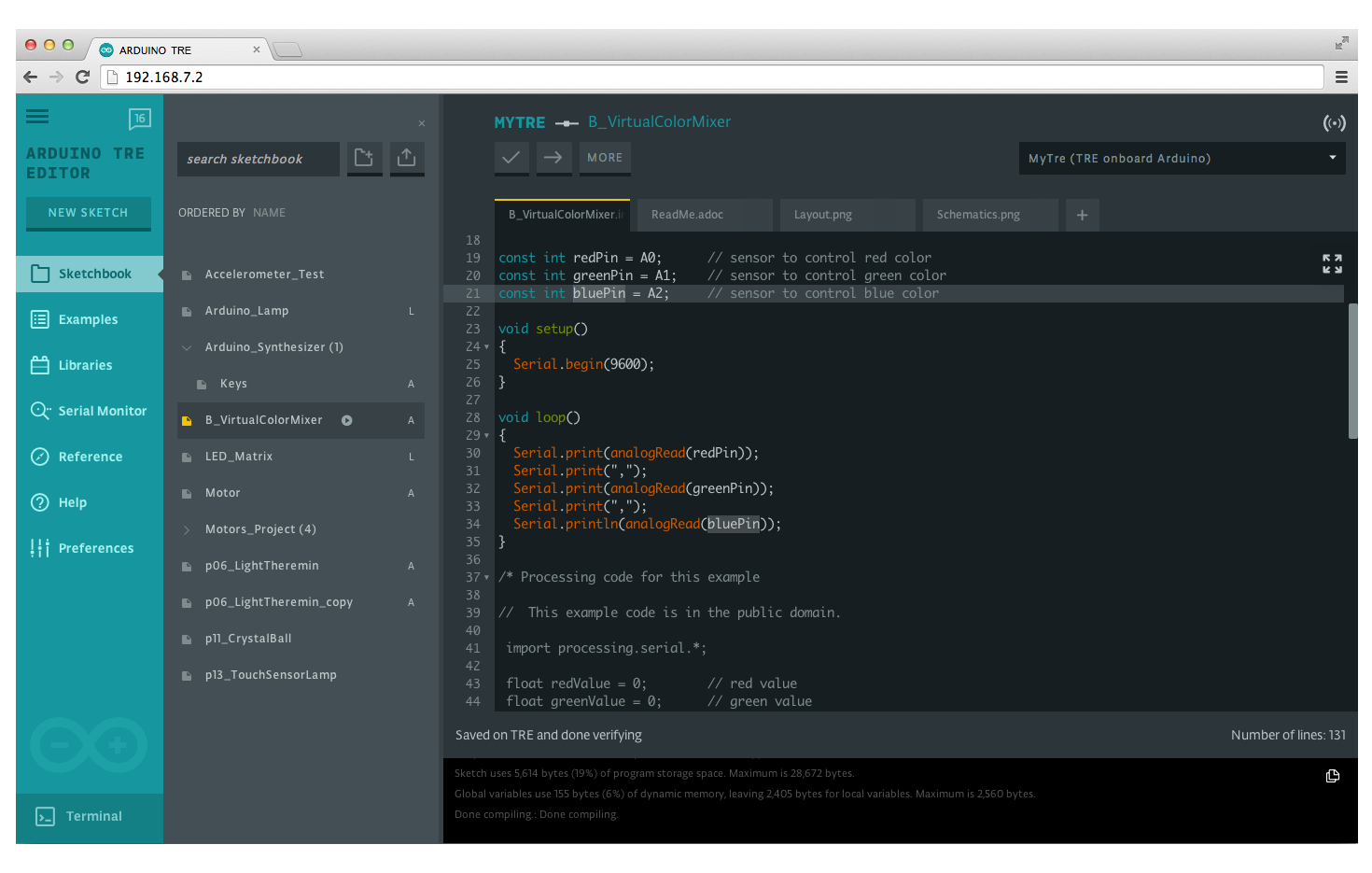Click the browser back arrow
The image size is (1372, 873).
click(31, 77)
